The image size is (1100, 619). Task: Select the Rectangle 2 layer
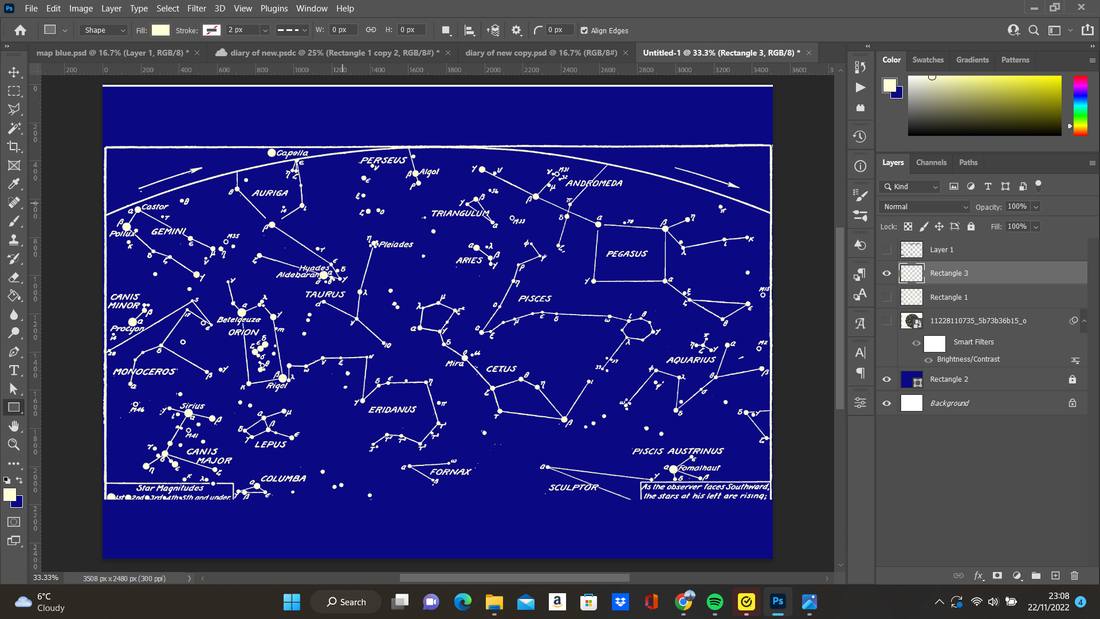982,380
